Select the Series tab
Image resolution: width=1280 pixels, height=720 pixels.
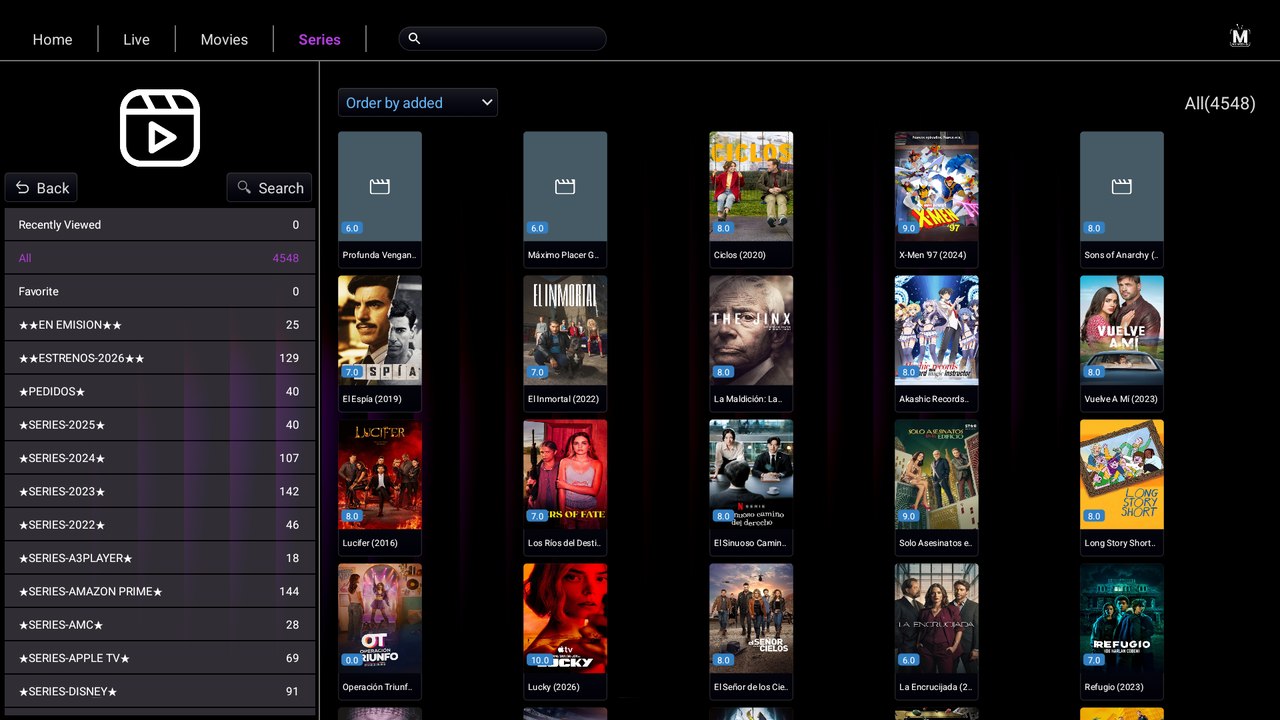pos(320,39)
